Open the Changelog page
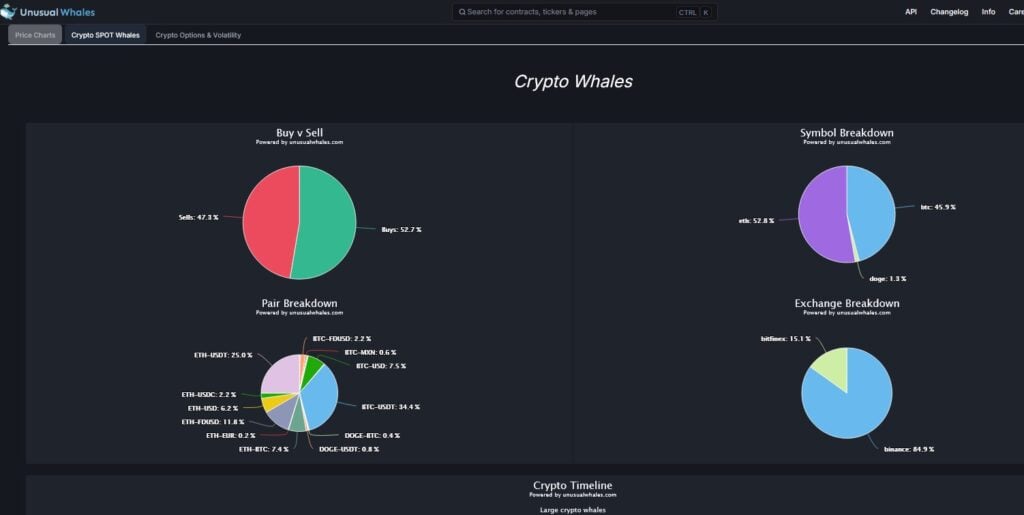 949,12
